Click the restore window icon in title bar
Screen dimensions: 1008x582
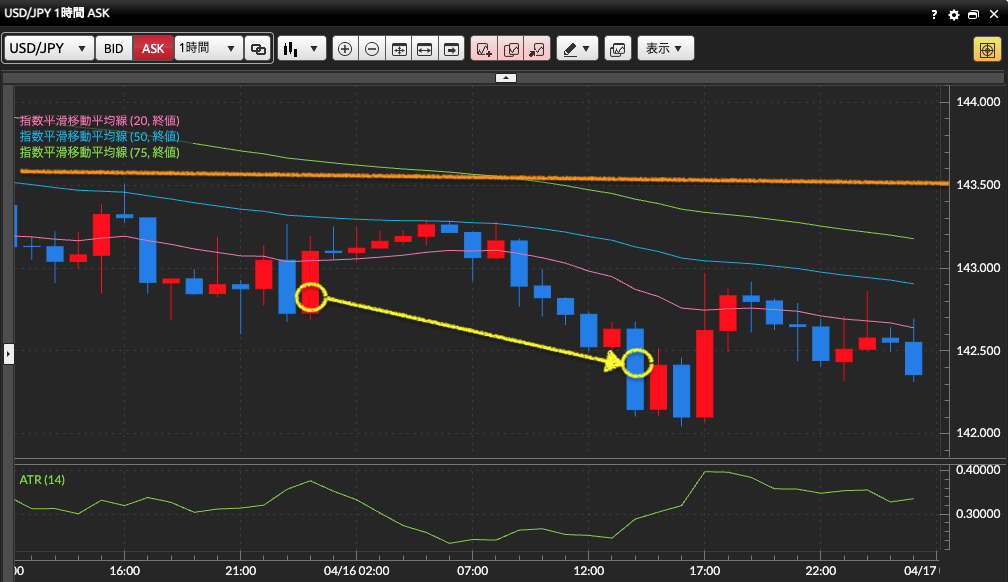(x=973, y=14)
